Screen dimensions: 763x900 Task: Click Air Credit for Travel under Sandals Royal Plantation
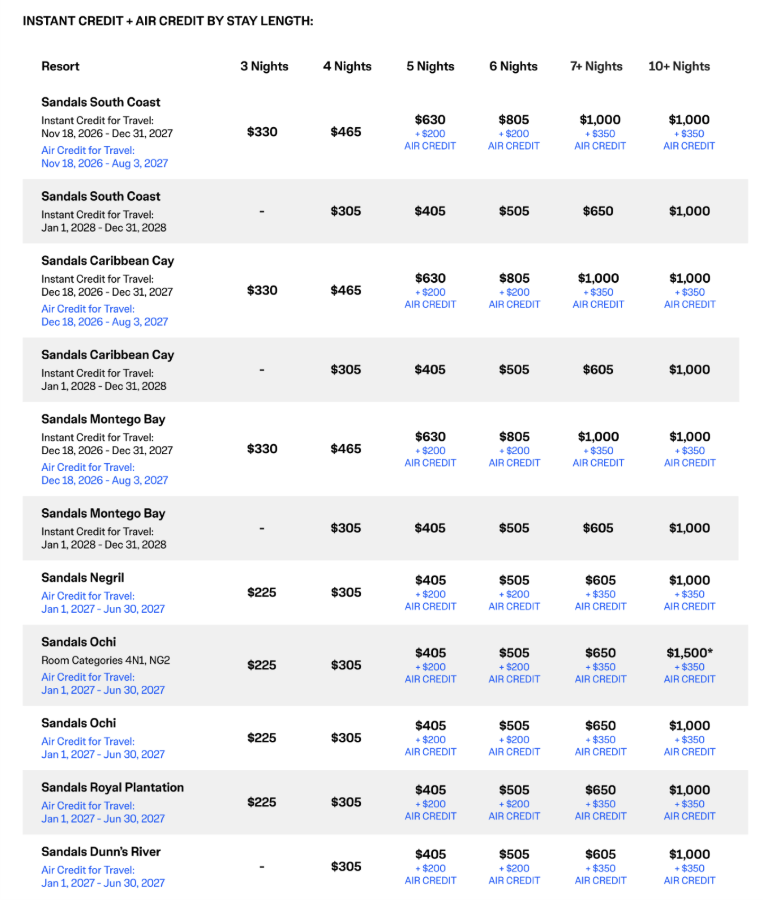pos(88,806)
